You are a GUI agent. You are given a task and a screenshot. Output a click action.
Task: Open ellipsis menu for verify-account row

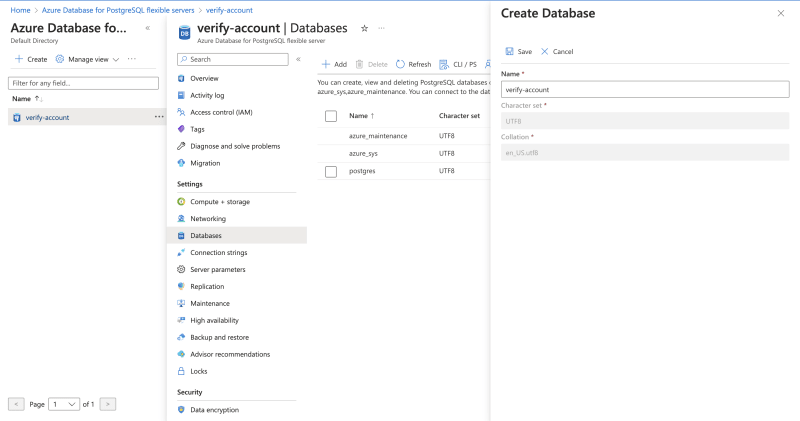click(159, 117)
